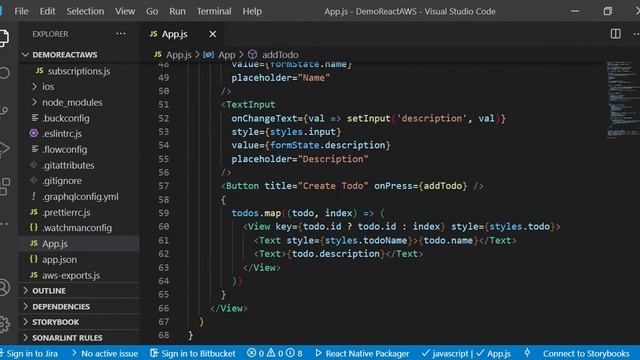
Task: Open the Extensions view
Action: [4, 187]
